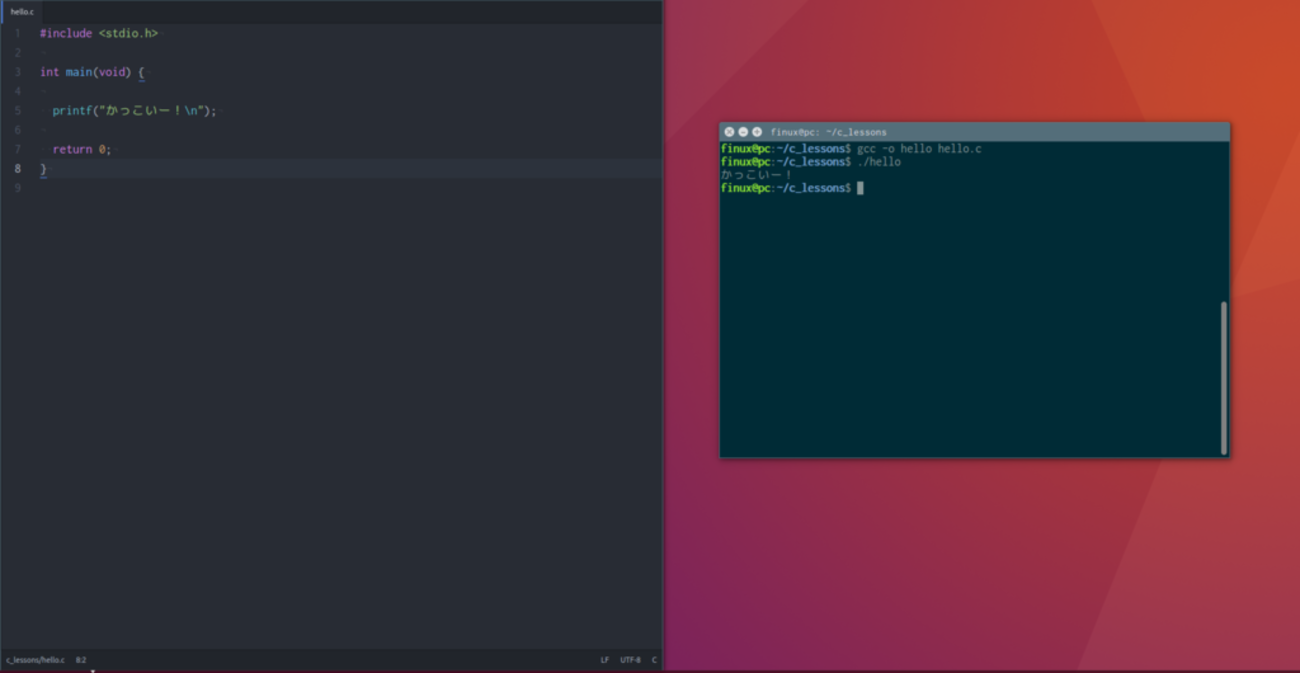Viewport: 1300px width, 673px height.
Task: Place cursor on the #include line
Action: click(x=99, y=33)
